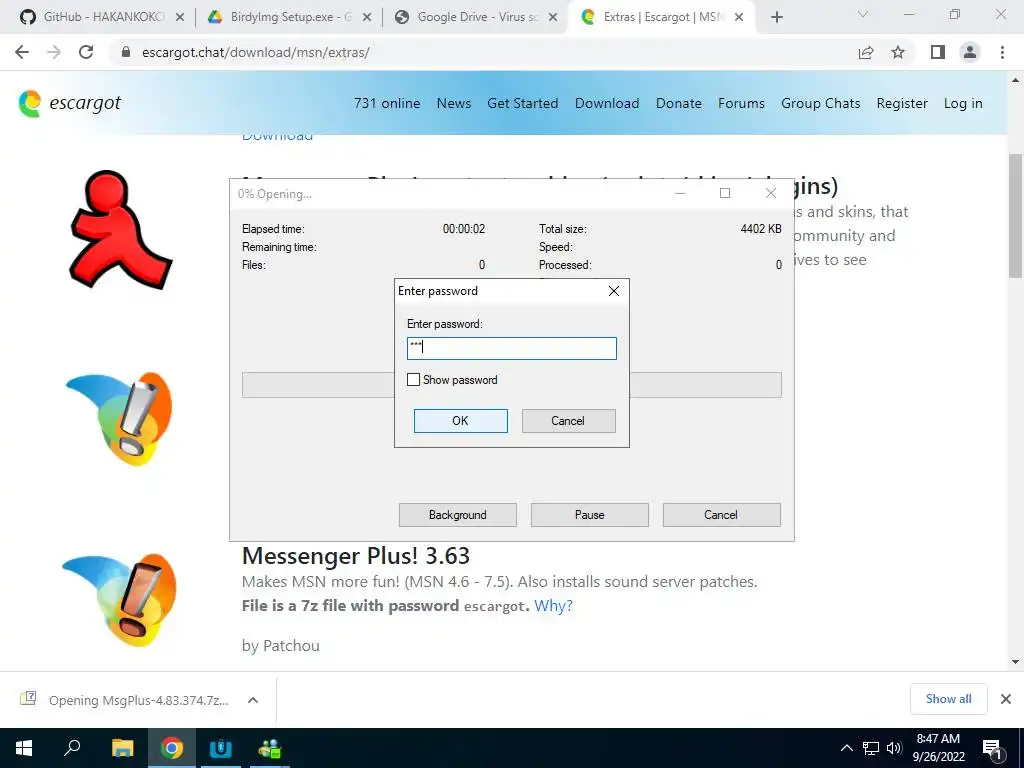
Task: Click the volume tray icon
Action: pyautogui.click(x=894, y=748)
